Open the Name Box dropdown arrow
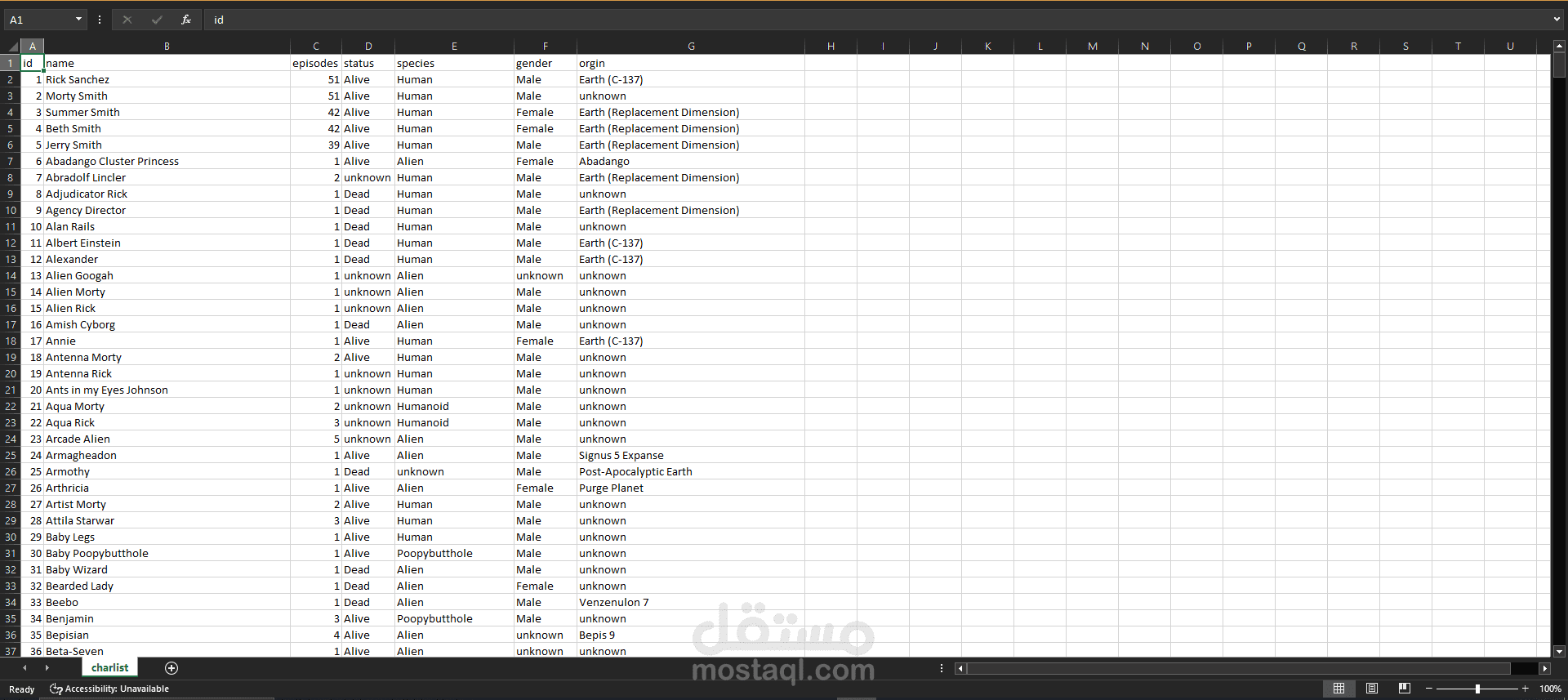Screen dimensions: 1568x700 tap(78, 20)
